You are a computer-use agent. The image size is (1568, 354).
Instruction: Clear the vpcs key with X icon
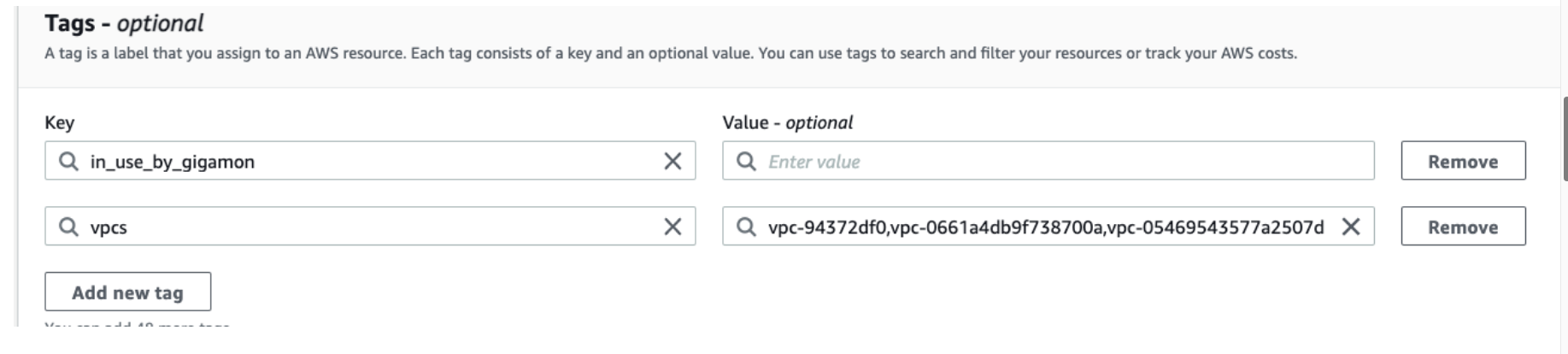click(672, 227)
